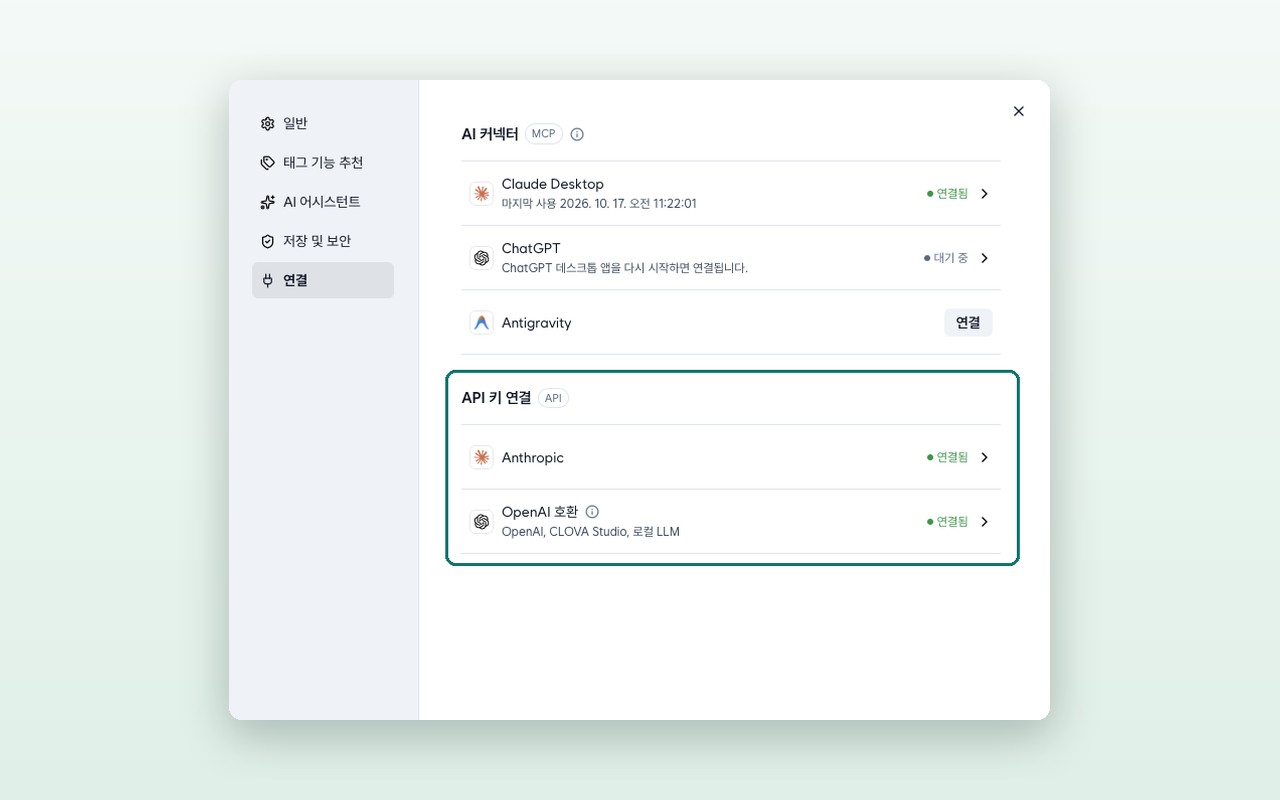Expand OpenAI 호환 API details
The height and width of the screenshot is (800, 1280).
click(x=984, y=521)
